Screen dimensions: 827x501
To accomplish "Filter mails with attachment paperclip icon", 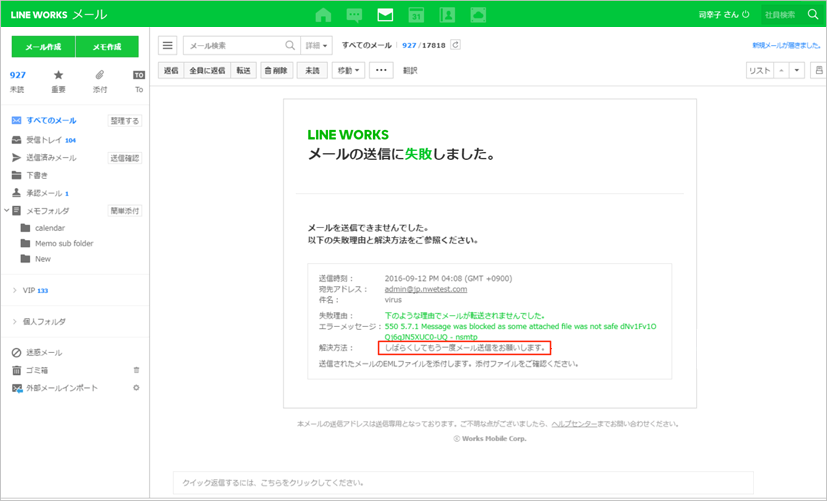I will click(x=99, y=75).
